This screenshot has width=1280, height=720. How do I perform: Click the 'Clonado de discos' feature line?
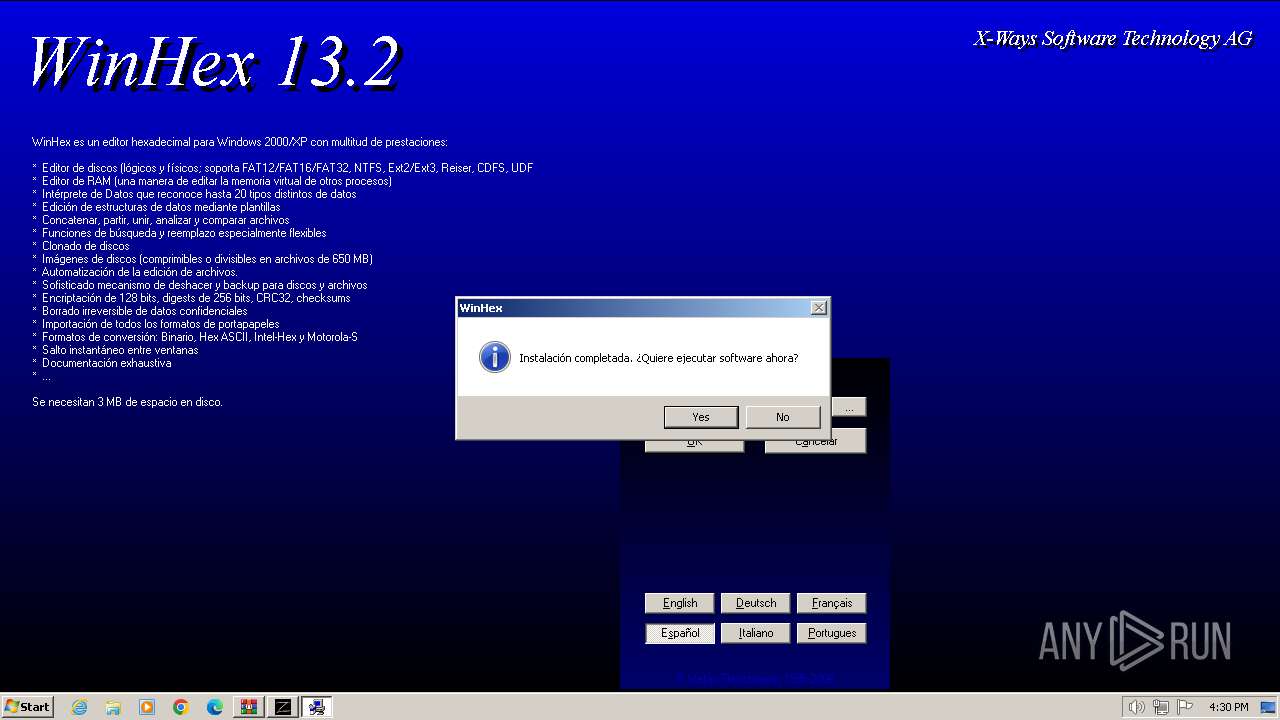[85, 246]
